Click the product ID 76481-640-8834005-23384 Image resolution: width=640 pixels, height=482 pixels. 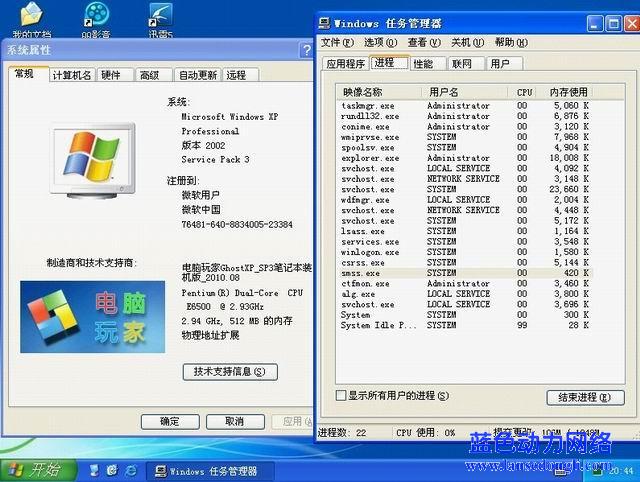point(237,224)
